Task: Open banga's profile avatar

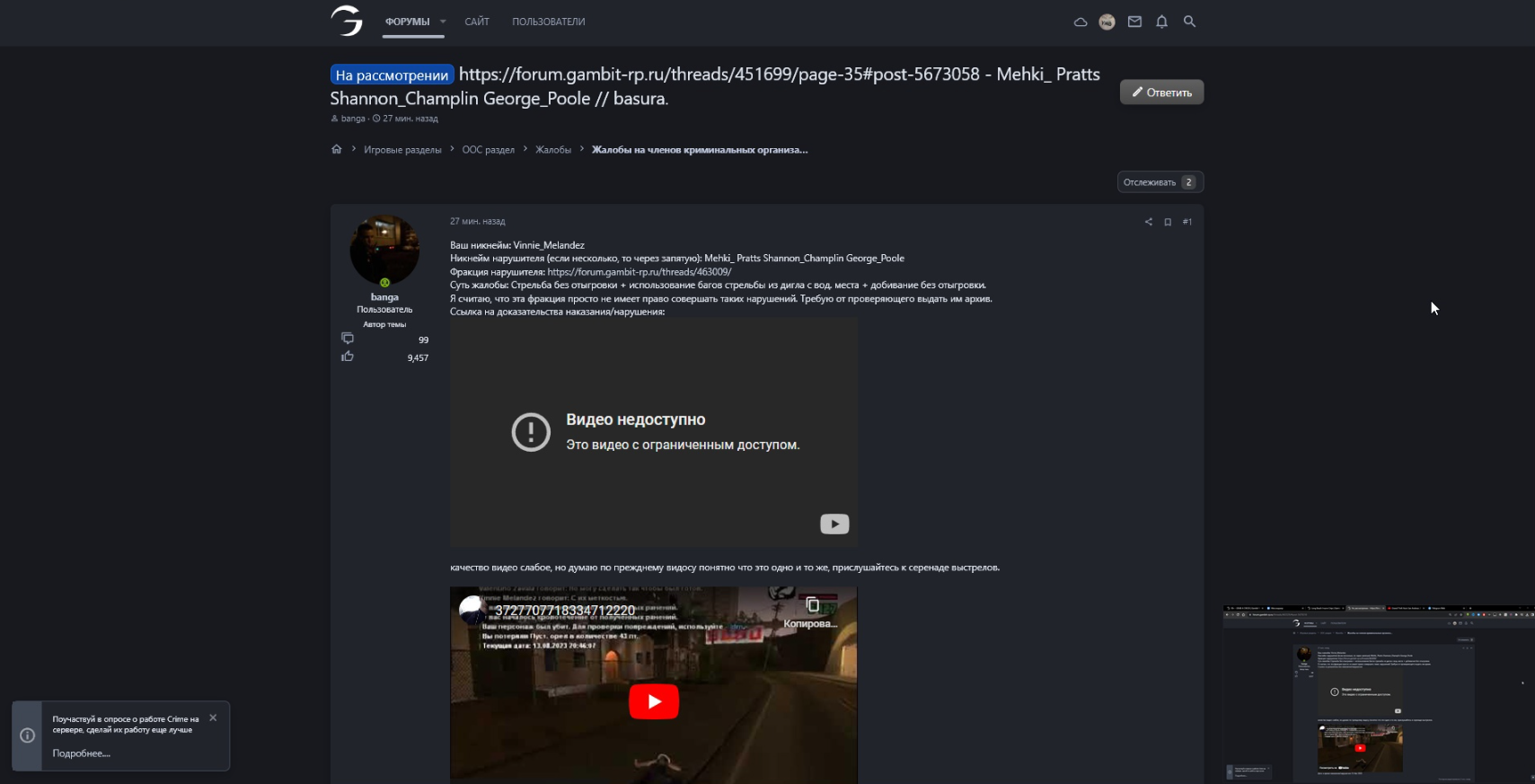Action: 384,251
